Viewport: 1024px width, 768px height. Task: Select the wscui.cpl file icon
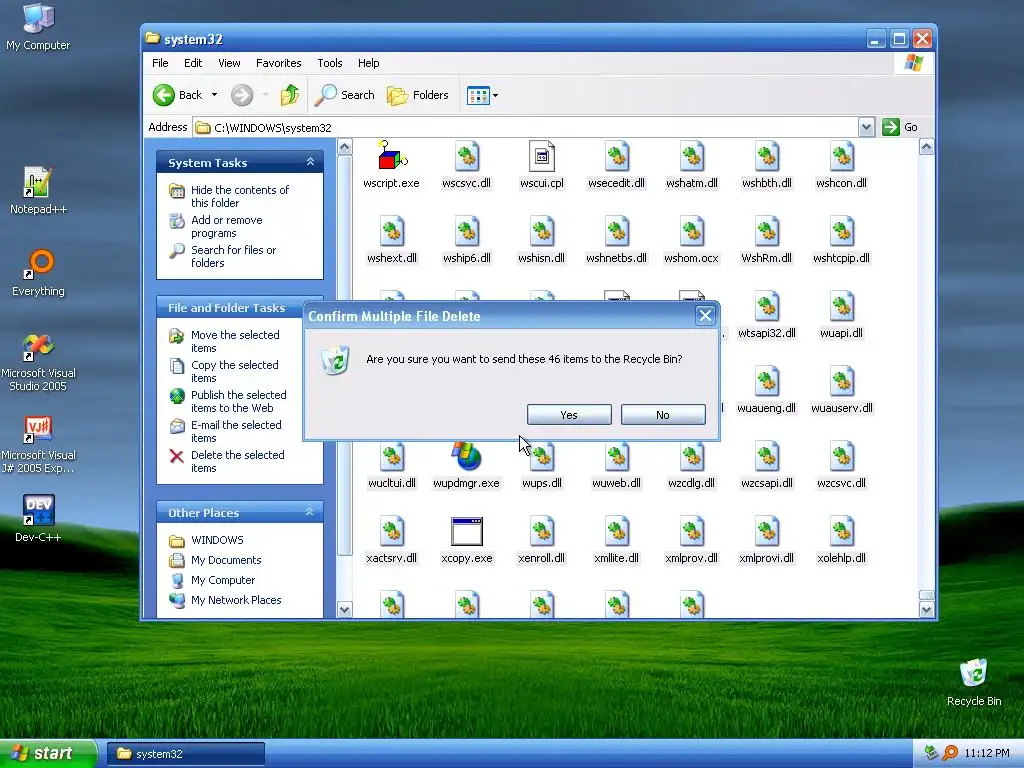(541, 157)
